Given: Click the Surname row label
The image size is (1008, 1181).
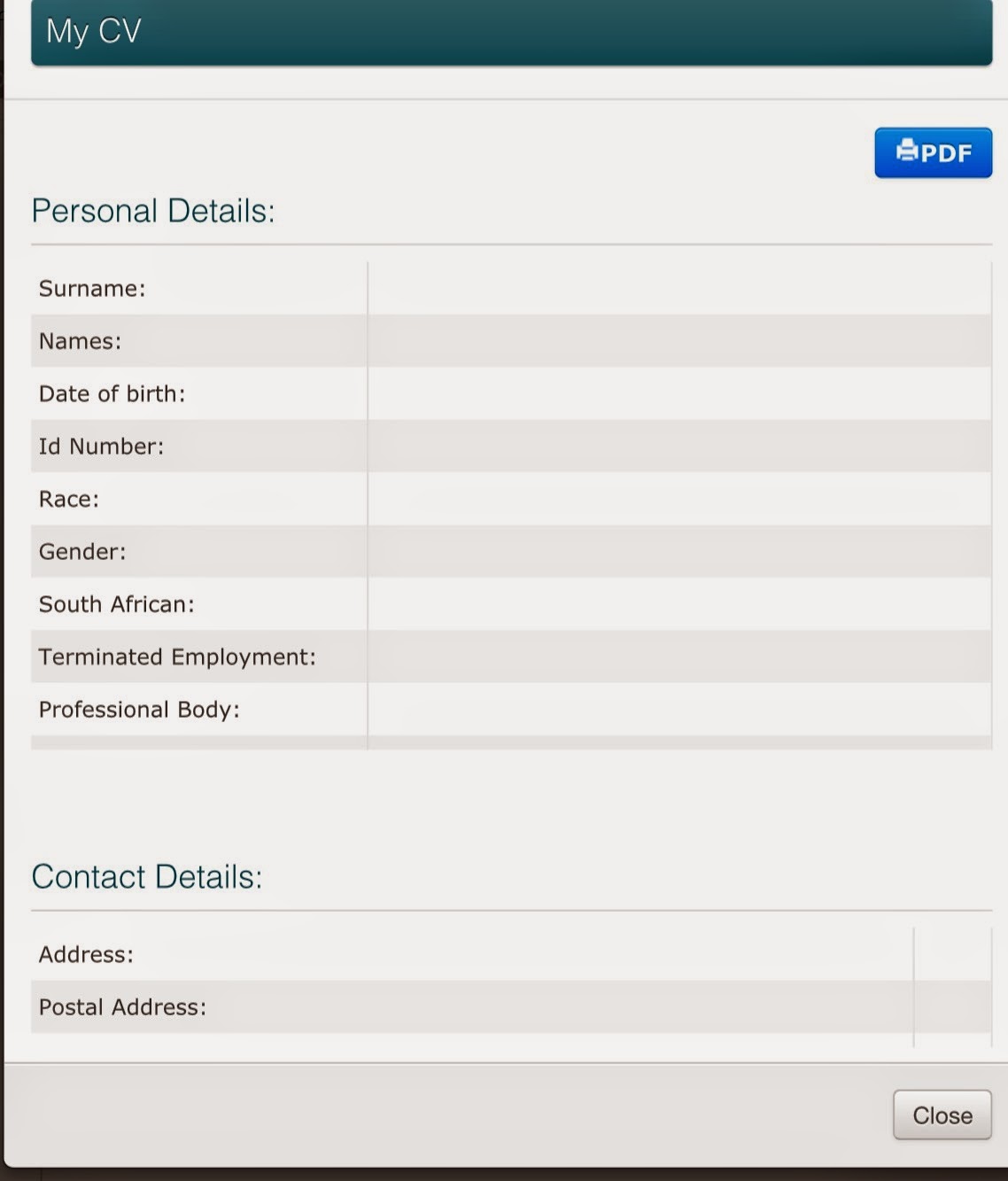Looking at the screenshot, I should [x=92, y=288].
